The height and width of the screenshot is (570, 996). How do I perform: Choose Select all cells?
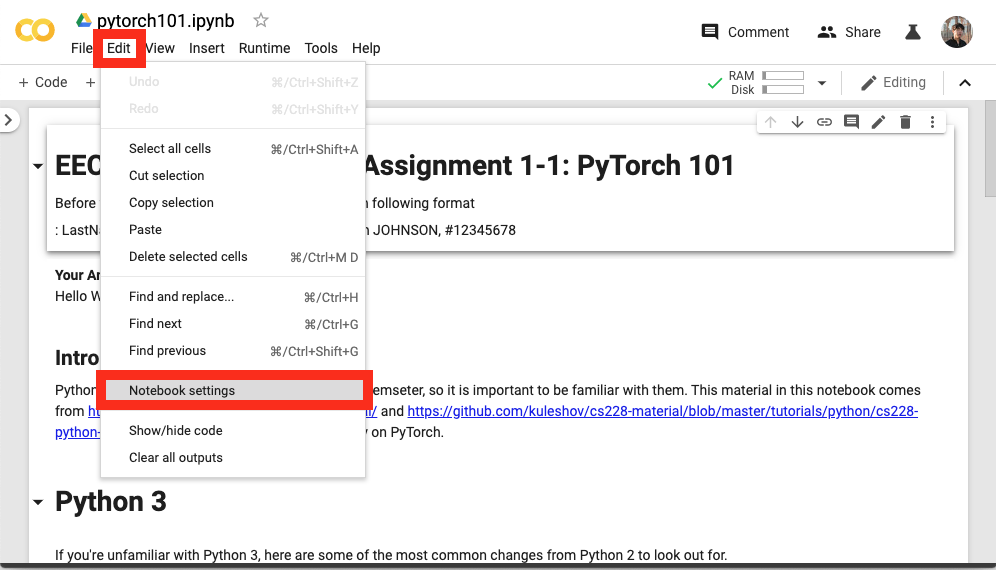(233, 149)
